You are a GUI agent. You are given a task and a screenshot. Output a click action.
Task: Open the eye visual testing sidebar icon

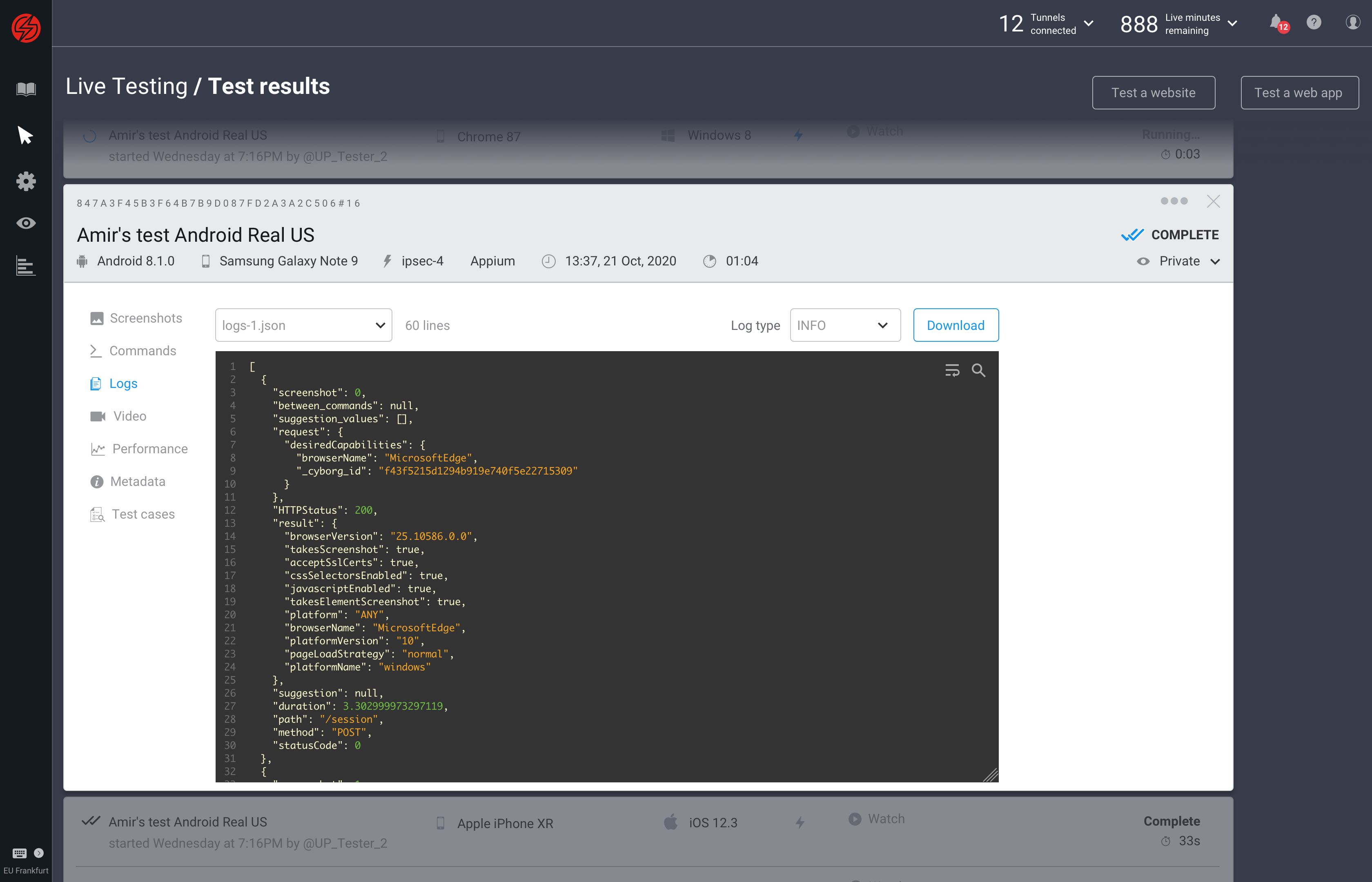(26, 223)
